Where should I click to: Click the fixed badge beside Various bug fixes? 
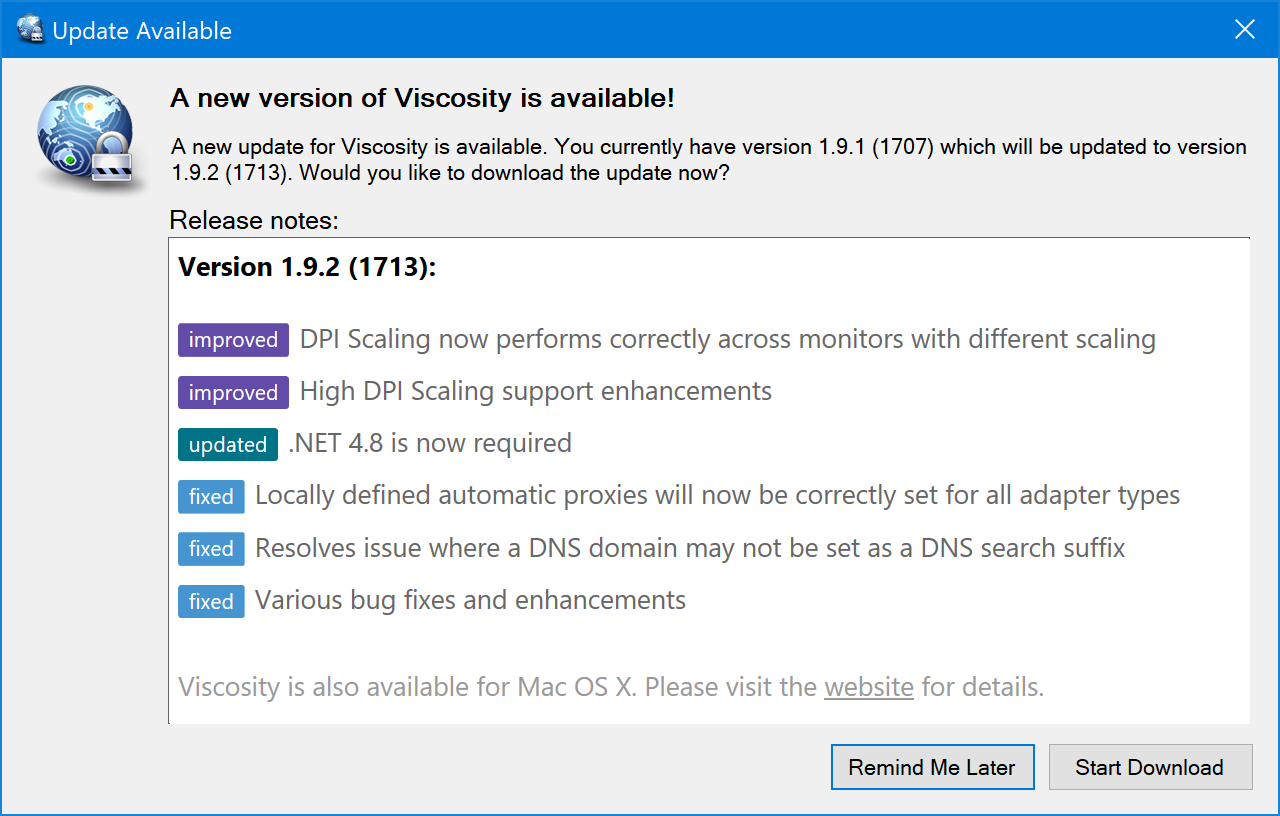pos(211,601)
